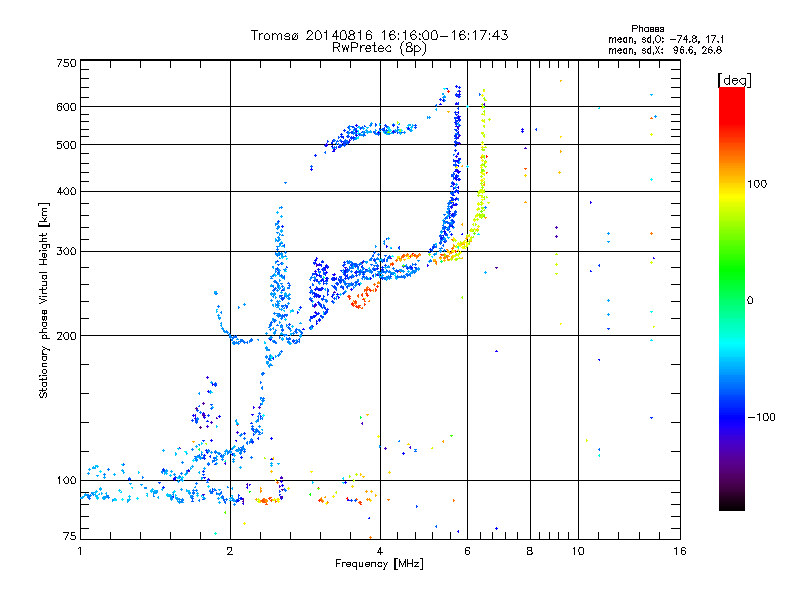Click the "Frequency [MHz]" axis label
Viewport: 800px width, 600px height.
[379, 564]
